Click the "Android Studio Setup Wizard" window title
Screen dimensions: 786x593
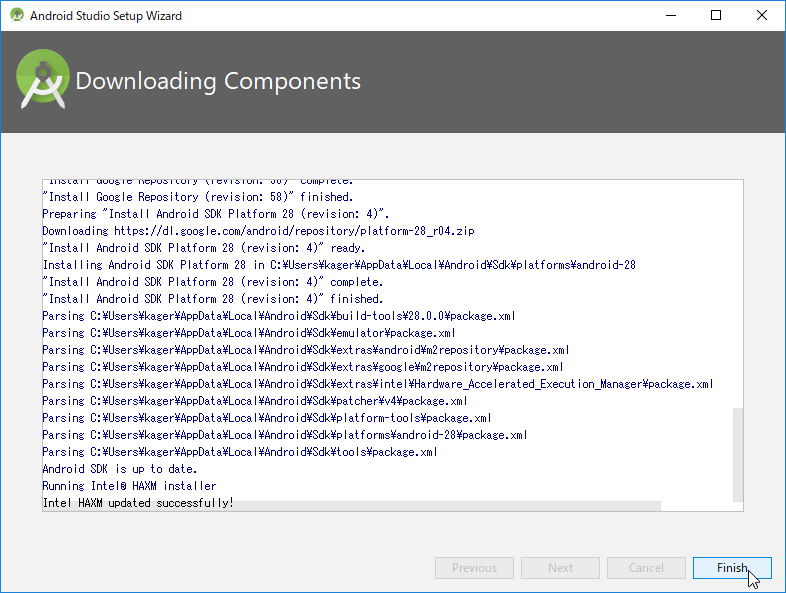click(x=106, y=16)
